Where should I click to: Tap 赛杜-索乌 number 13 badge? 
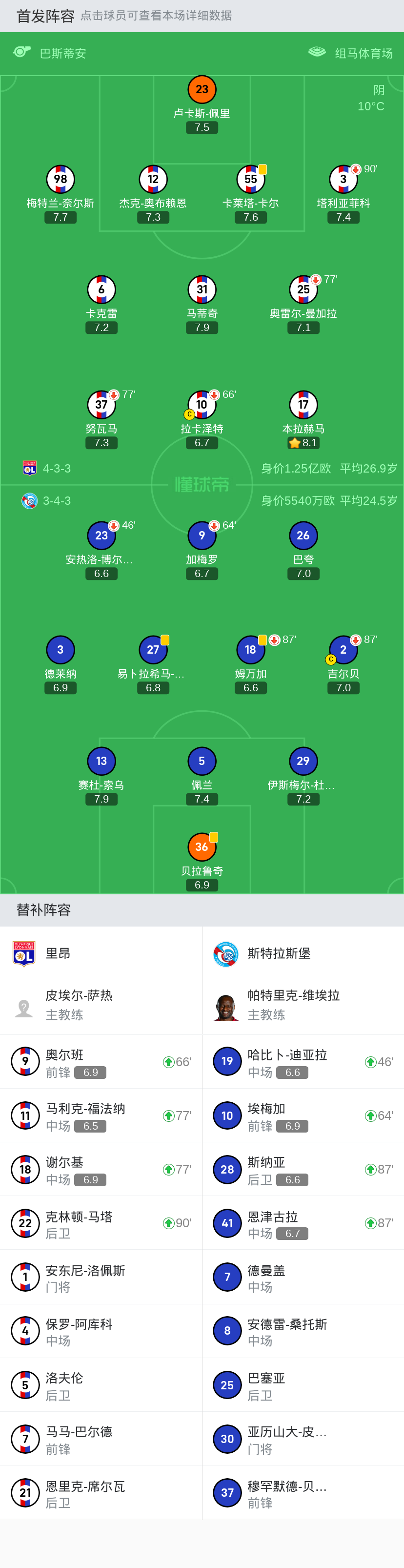pos(101,761)
